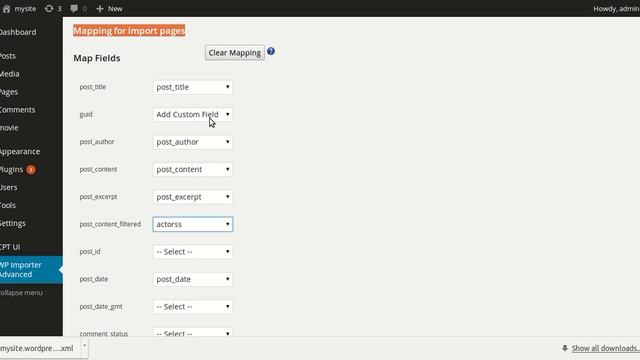640x360 pixels.
Task: Click Howdy, admin account menu
Action: pyautogui.click(x=616, y=9)
